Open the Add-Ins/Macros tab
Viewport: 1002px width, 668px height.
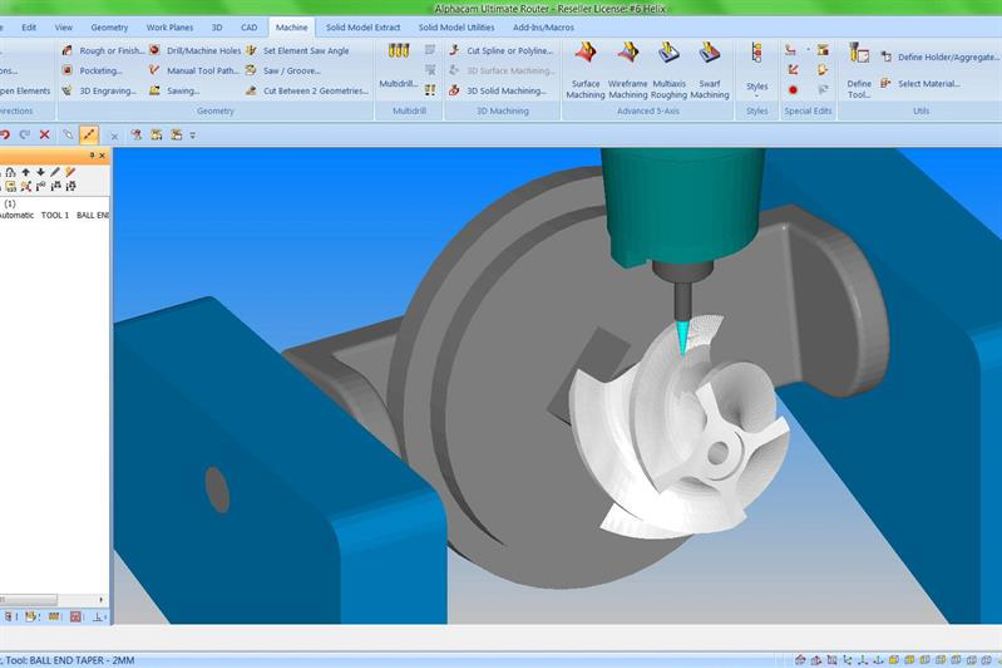pyautogui.click(x=543, y=27)
